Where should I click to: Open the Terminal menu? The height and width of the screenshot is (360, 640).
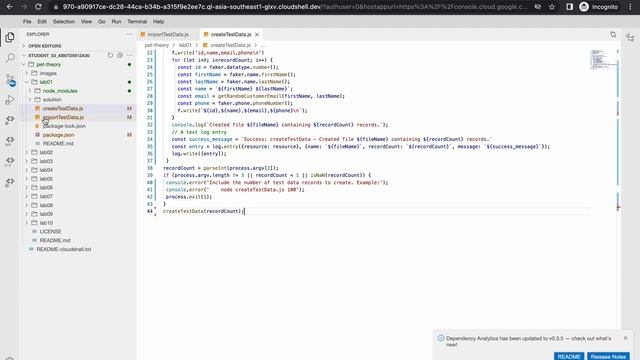pyautogui.click(x=137, y=22)
